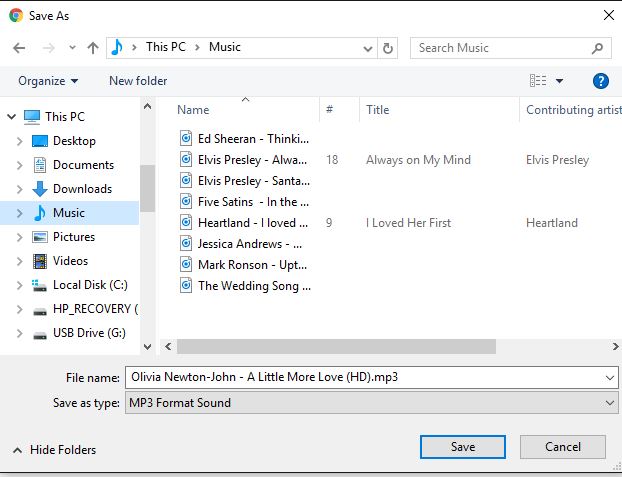The height and width of the screenshot is (477, 622).
Task: Expand the USB Drive (G:) node
Action: [x=19, y=333]
